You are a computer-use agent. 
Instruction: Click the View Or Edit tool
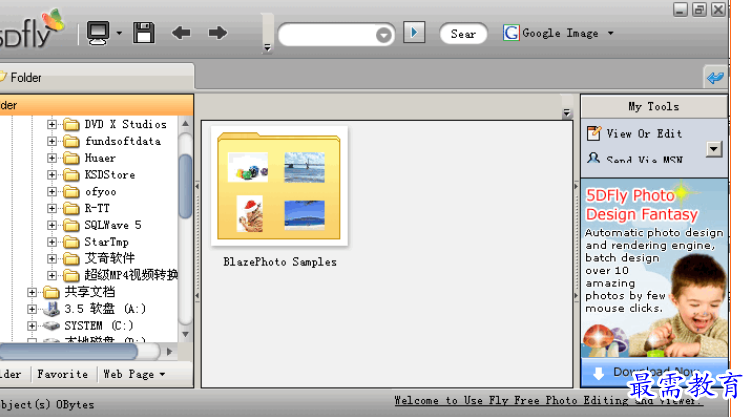point(644,134)
